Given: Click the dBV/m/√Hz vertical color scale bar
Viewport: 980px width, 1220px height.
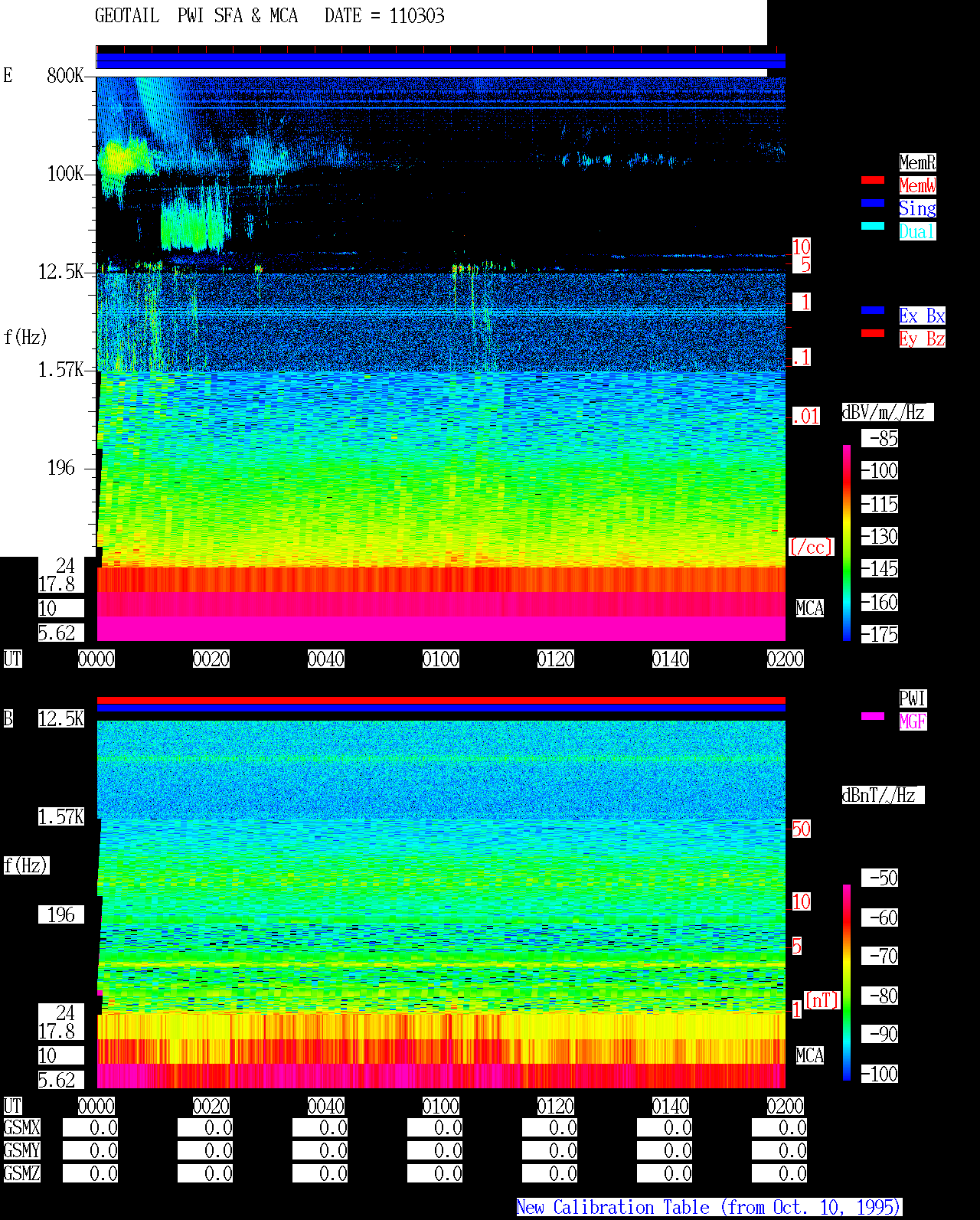Looking at the screenshot, I should click(847, 542).
